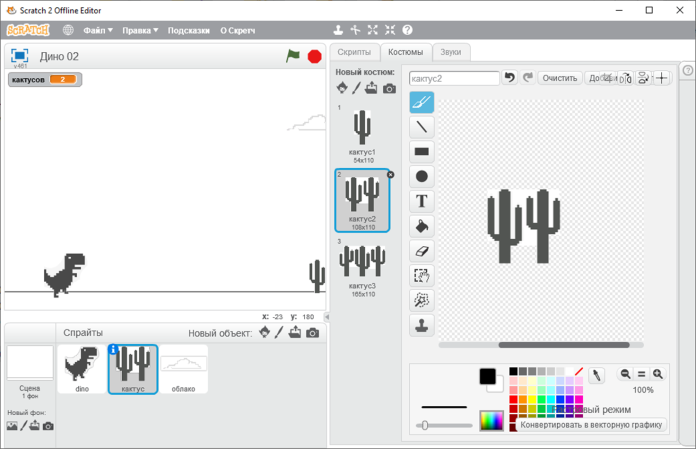Pick the bright red palette swatch
The height and width of the screenshot is (449, 696).
click(513, 399)
